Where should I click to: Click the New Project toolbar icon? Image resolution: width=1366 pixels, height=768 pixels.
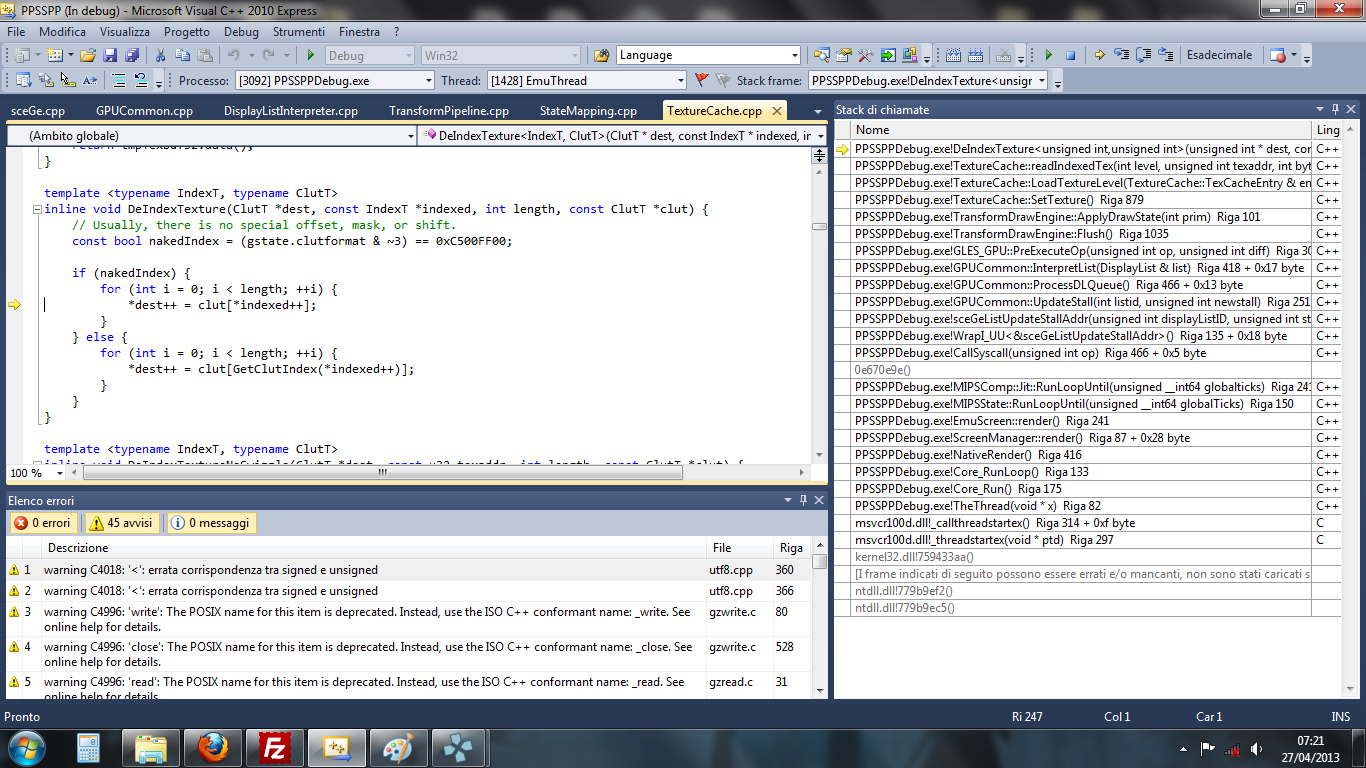[22, 55]
